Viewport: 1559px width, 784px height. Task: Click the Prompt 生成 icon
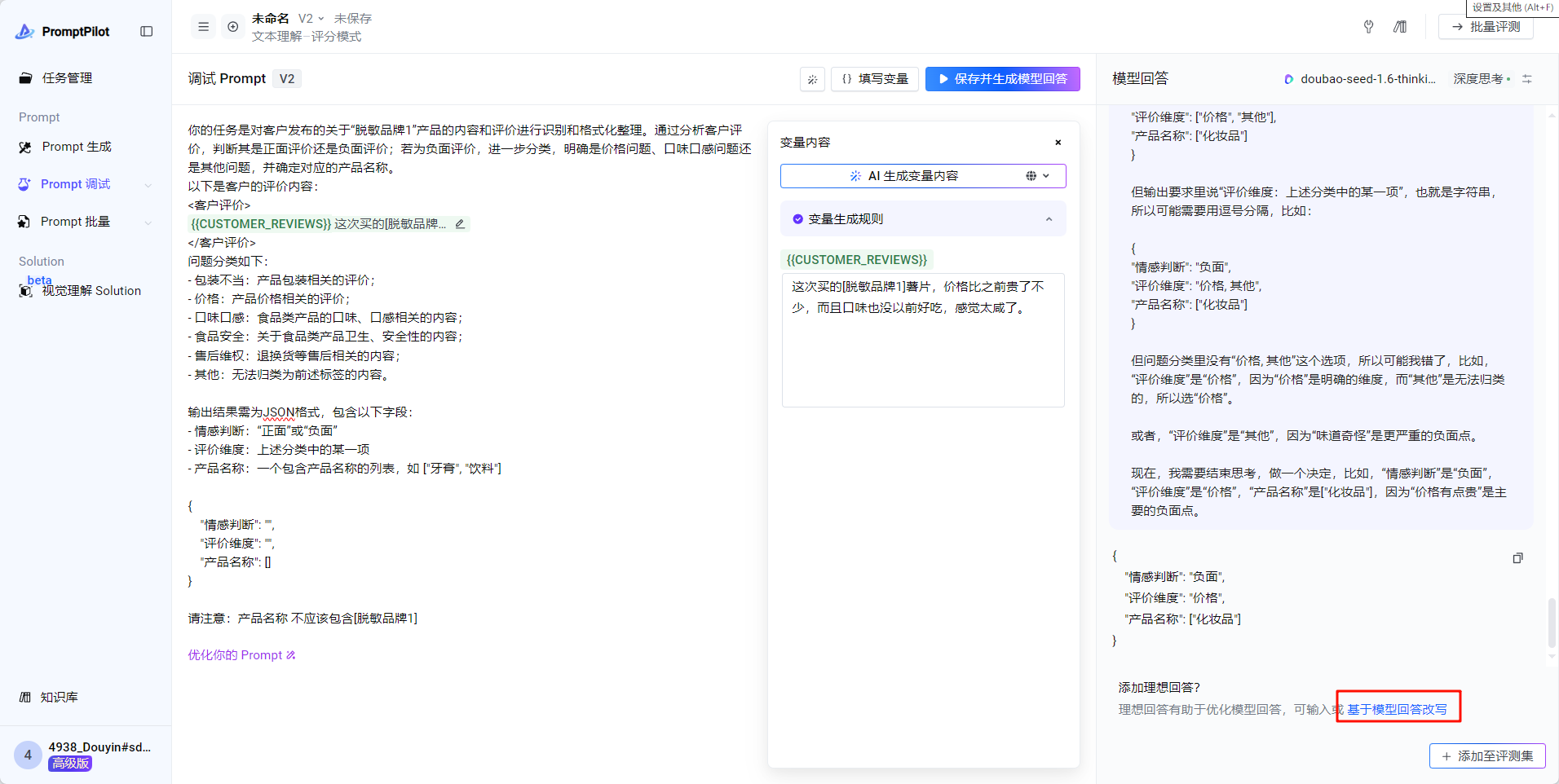[x=25, y=147]
